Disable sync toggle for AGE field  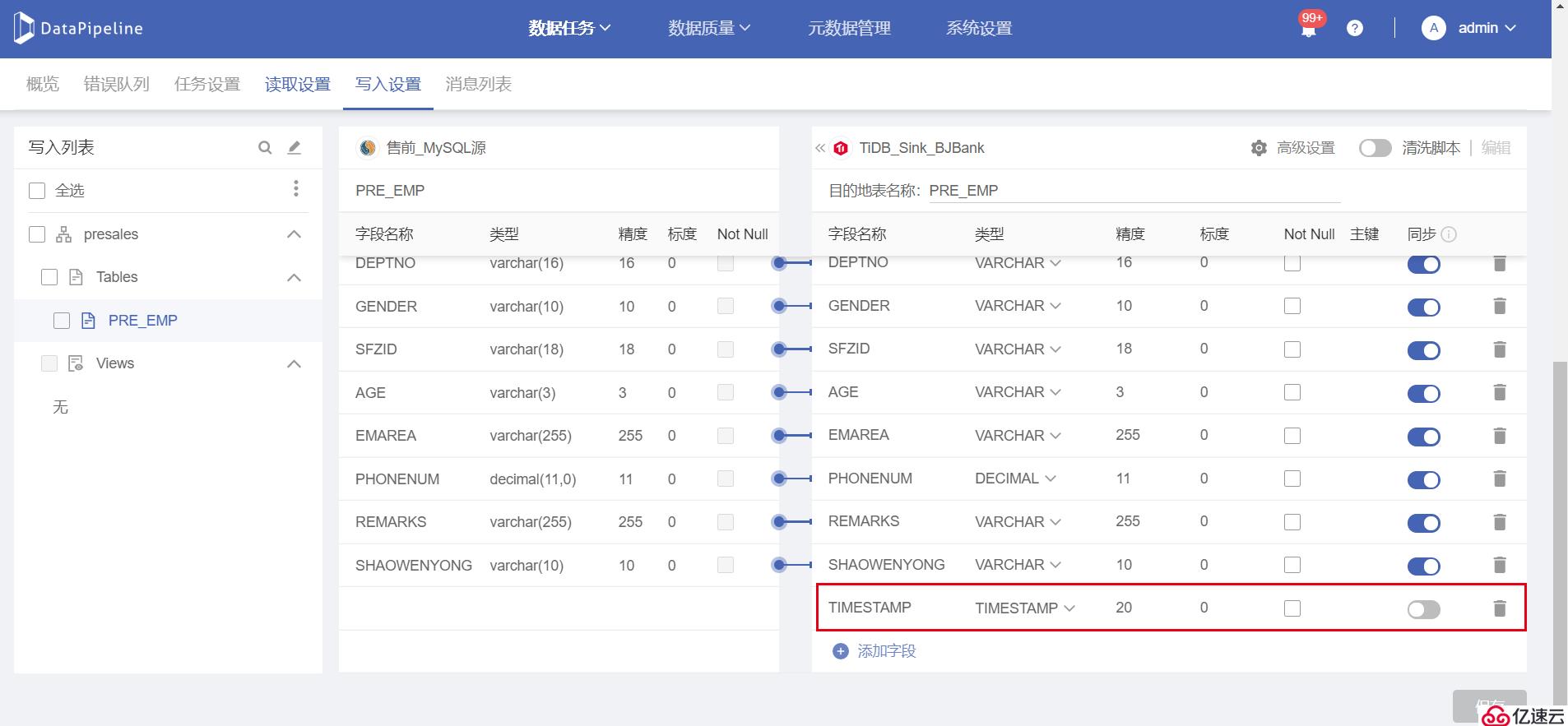[x=1424, y=394]
